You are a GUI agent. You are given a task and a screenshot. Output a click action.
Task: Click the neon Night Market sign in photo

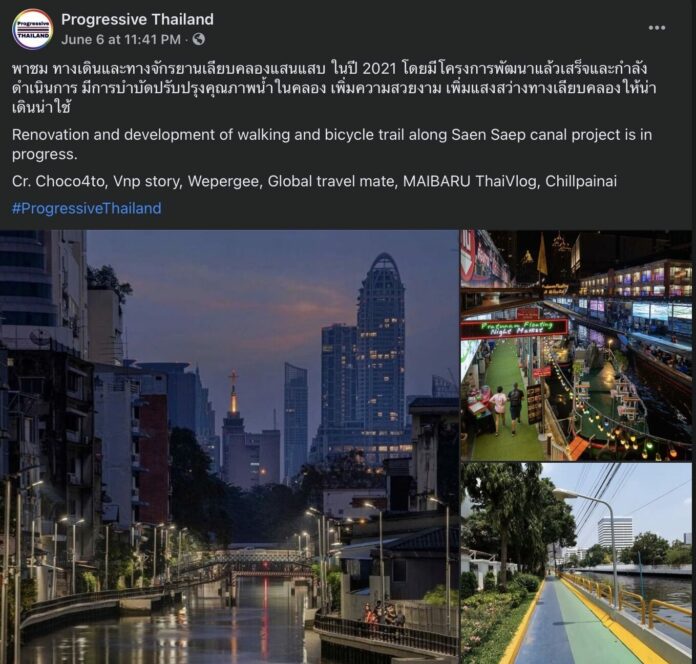pyautogui.click(x=514, y=329)
